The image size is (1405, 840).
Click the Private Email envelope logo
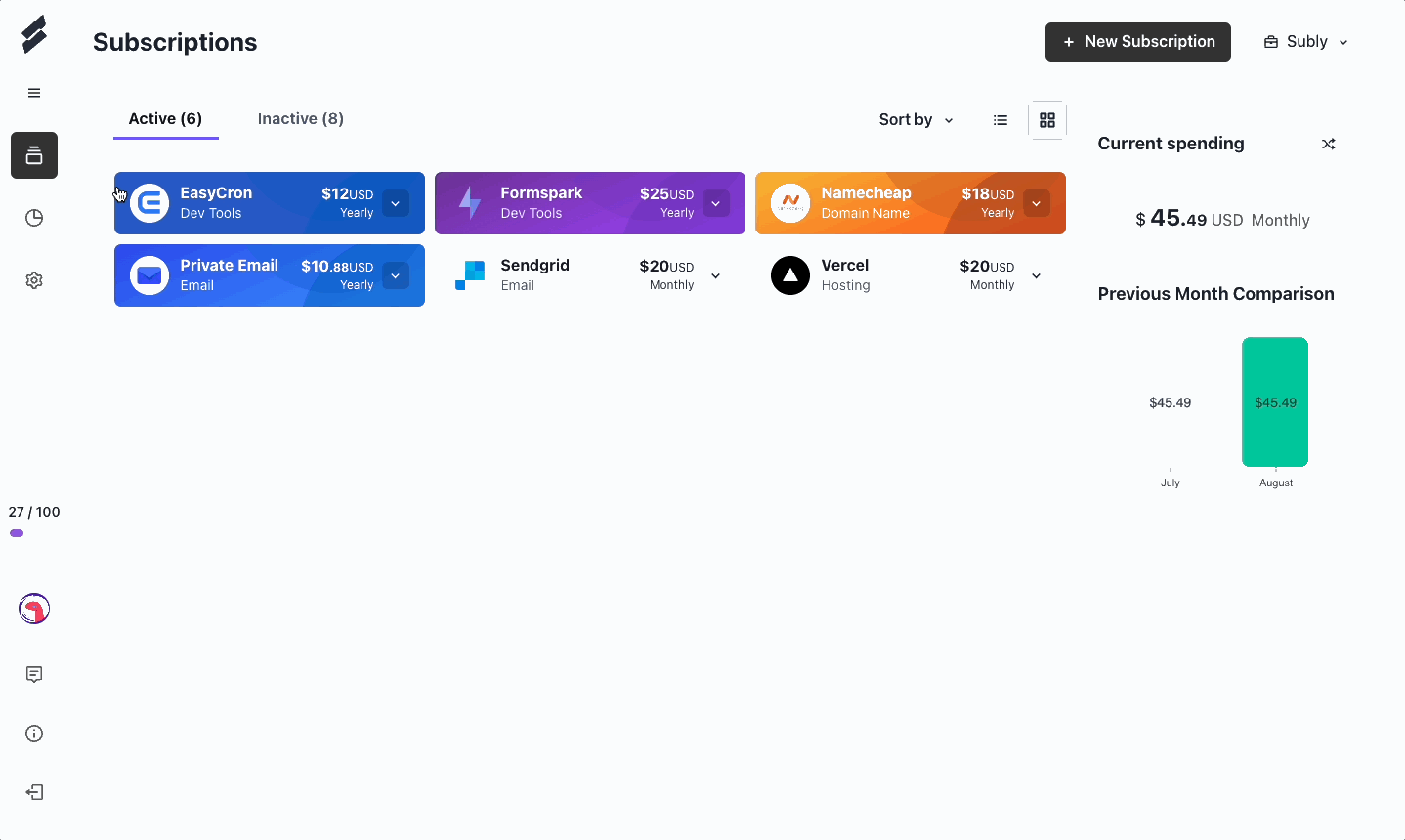[149, 275]
